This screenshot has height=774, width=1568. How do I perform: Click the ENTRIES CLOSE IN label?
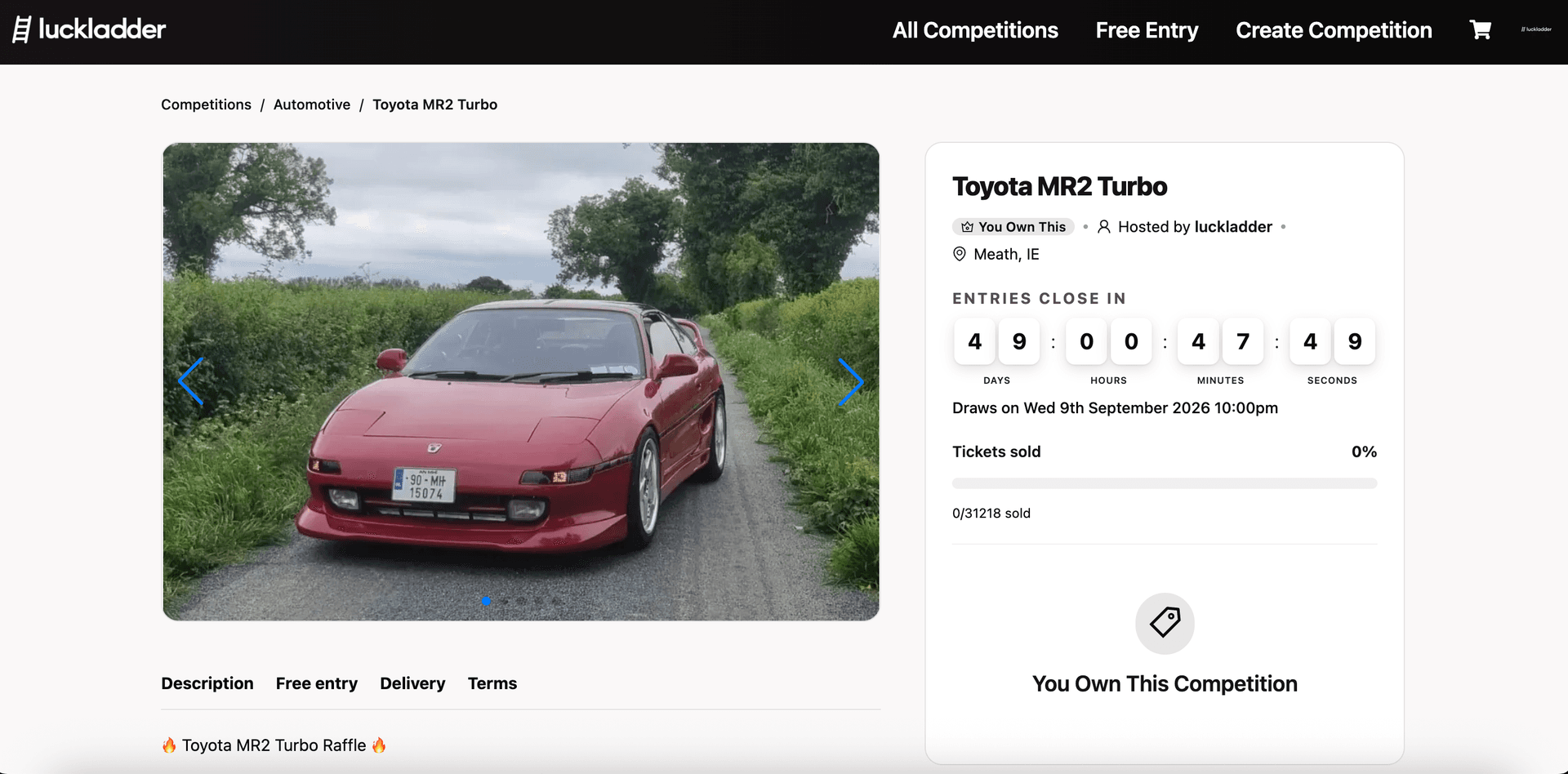pyautogui.click(x=1039, y=299)
